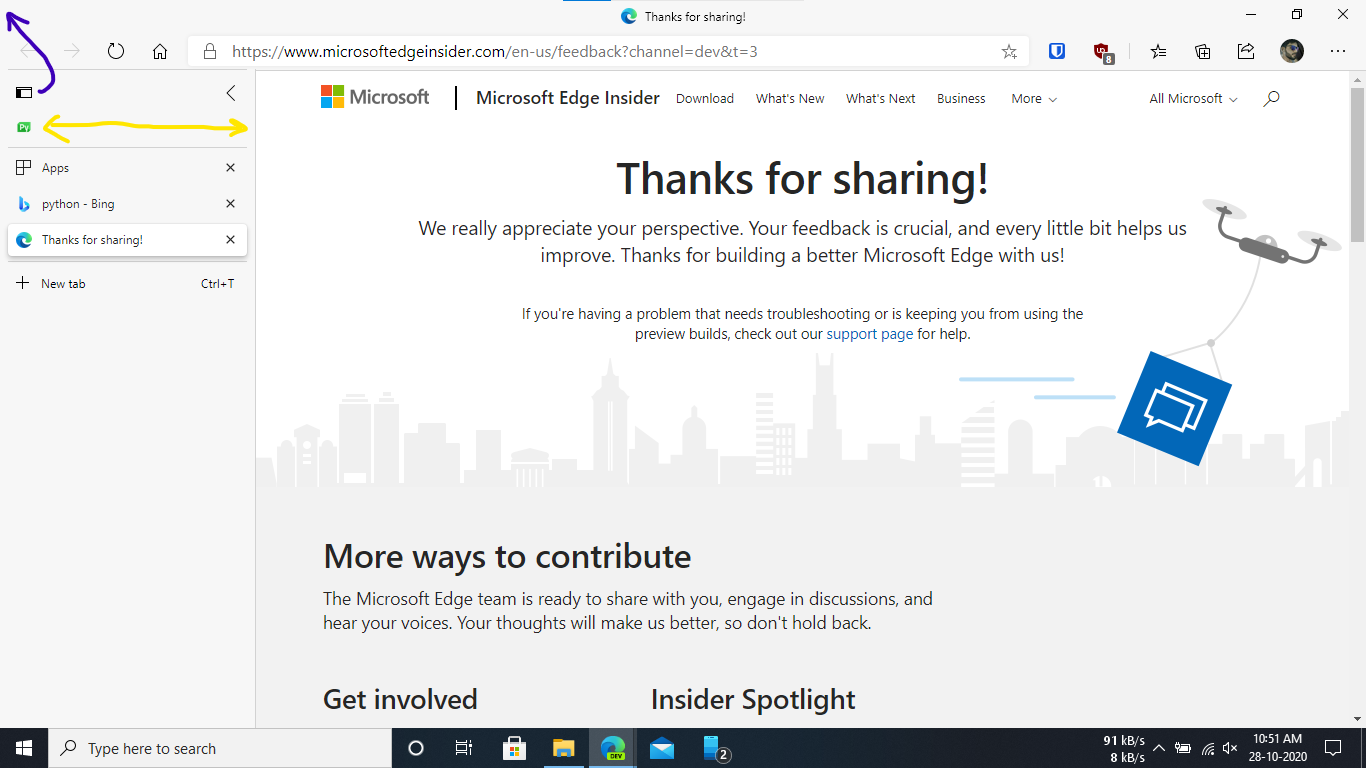Close the Thanks for sharing! tab

coord(231,240)
